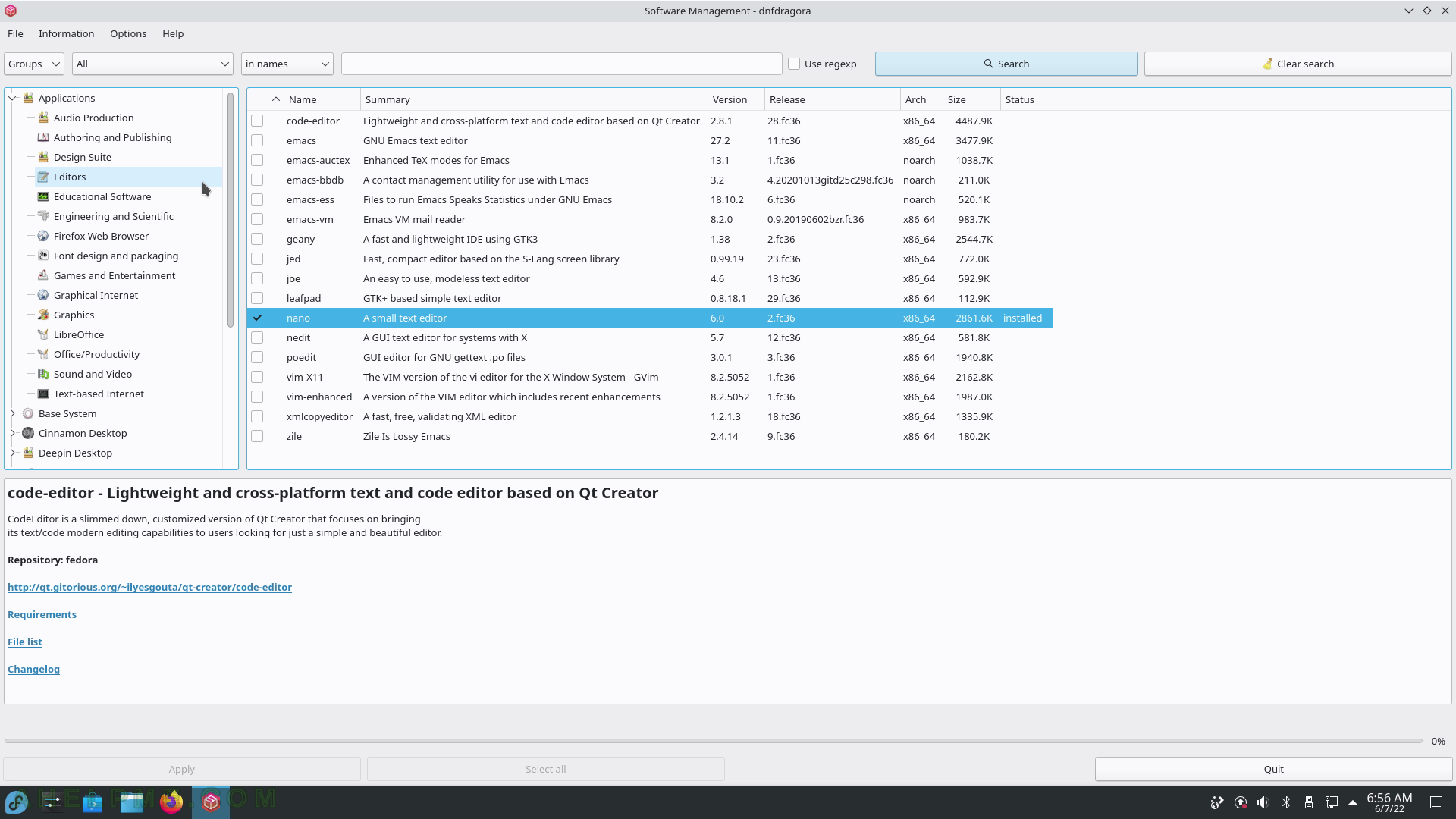This screenshot has height=819, width=1456.
Task: Show hidden system tray icons arrow
Action: 1352,802
